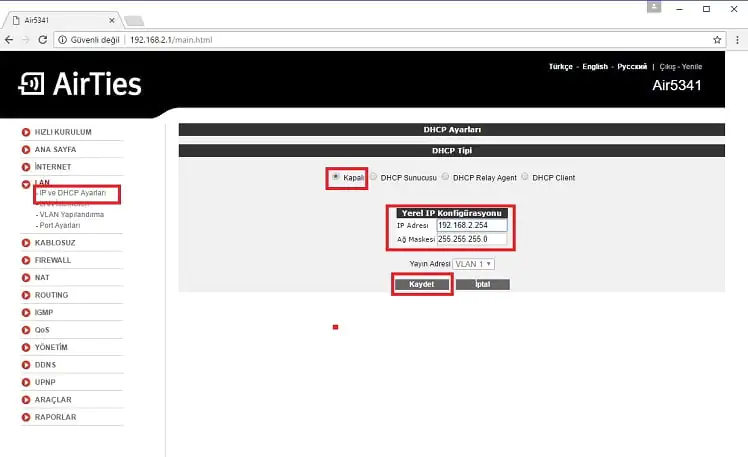Click the Ağ Maskesi input field

click(x=472, y=239)
